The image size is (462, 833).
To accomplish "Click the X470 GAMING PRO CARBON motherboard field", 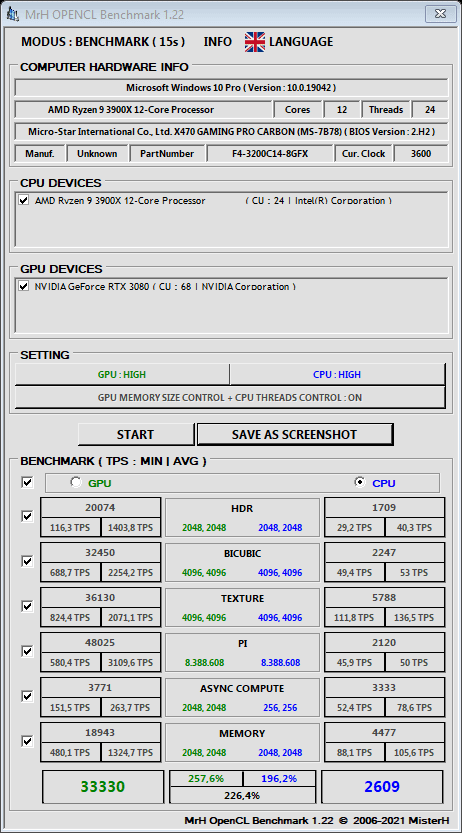I will click(231, 132).
